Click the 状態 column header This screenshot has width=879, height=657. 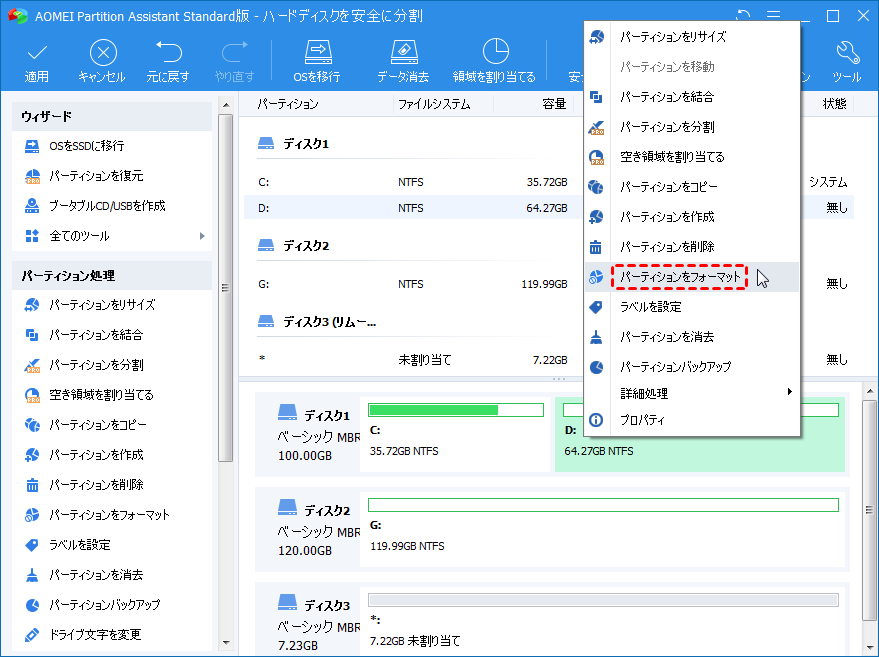(834, 104)
